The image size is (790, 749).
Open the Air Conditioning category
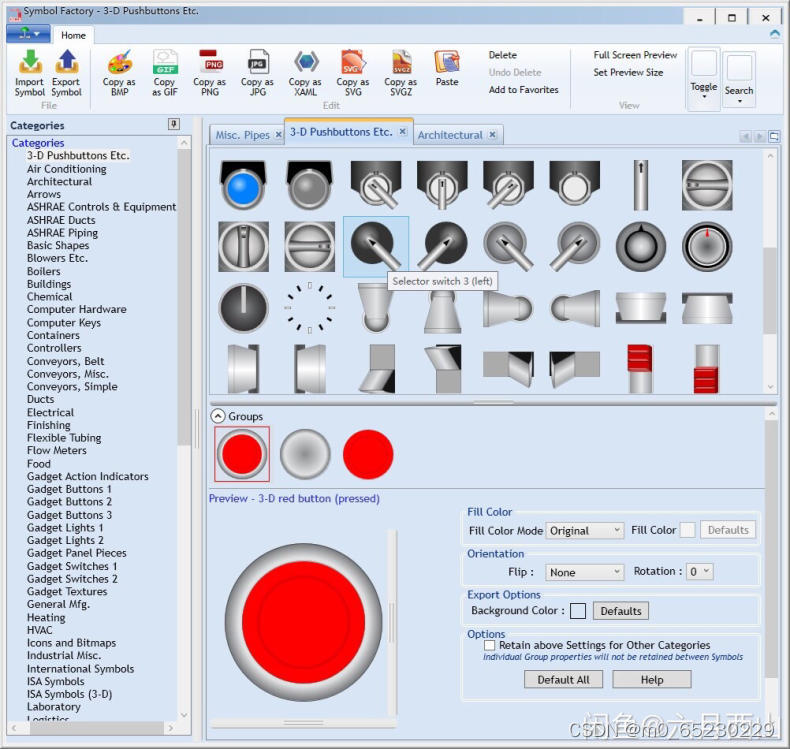[x=67, y=169]
